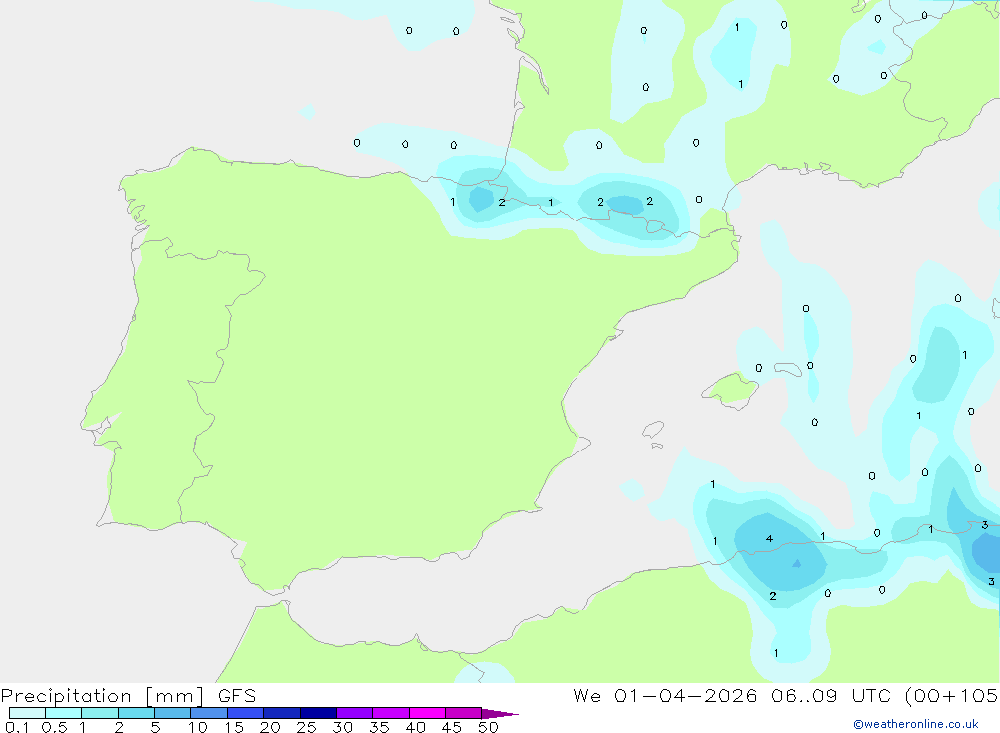Choose the 40–45 mm magenta legend swatch
The image size is (1000, 733).
point(427,713)
